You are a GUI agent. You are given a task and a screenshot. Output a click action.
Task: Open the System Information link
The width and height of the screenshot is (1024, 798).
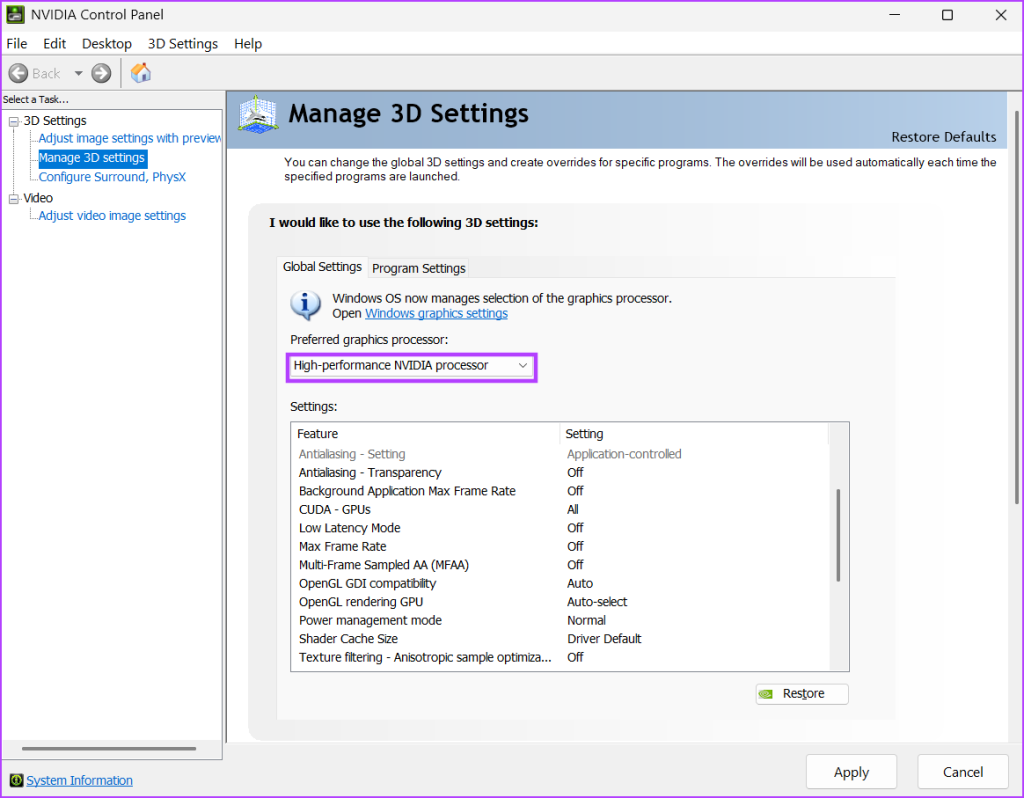click(x=79, y=780)
